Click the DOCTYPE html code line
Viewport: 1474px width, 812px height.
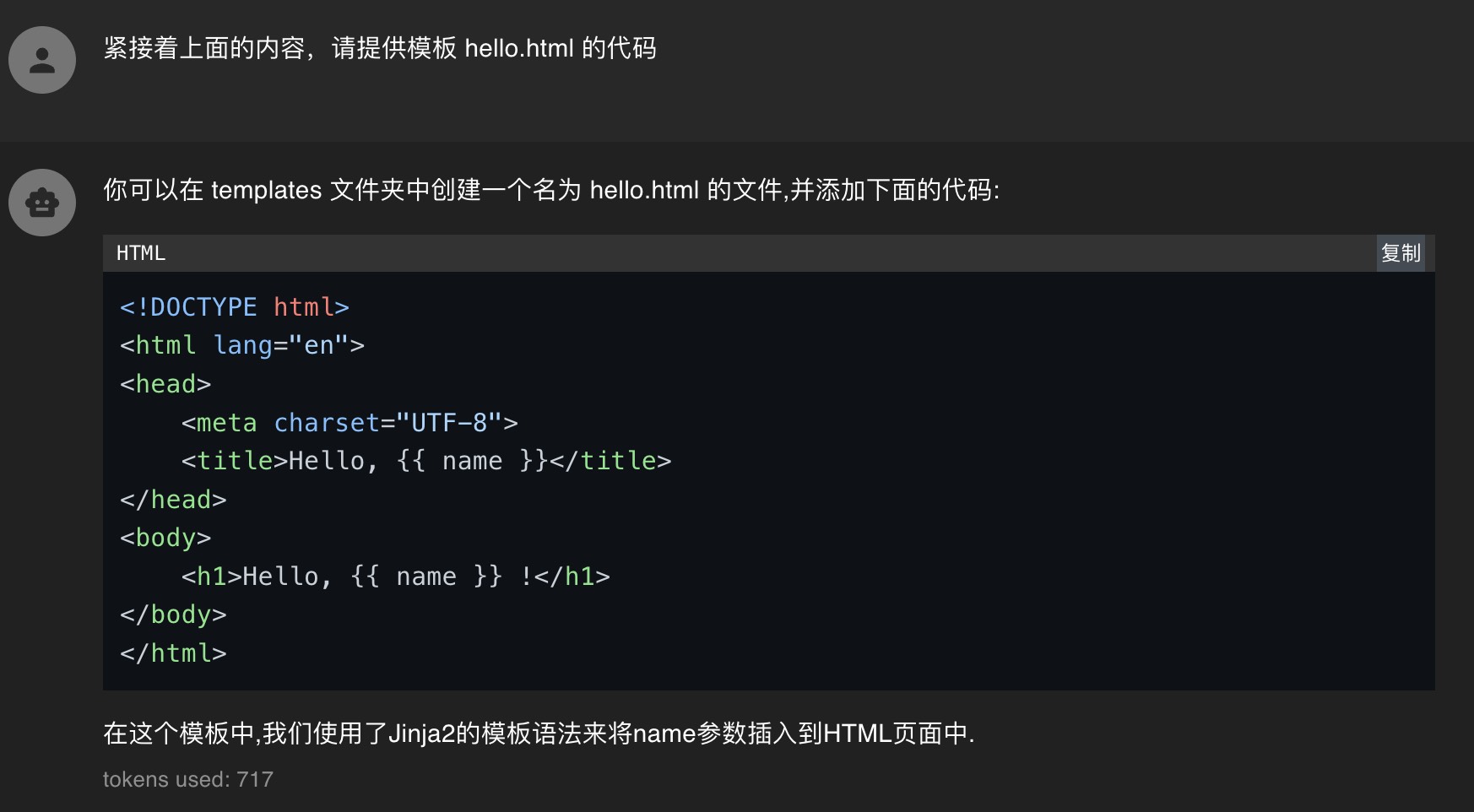tap(235, 307)
